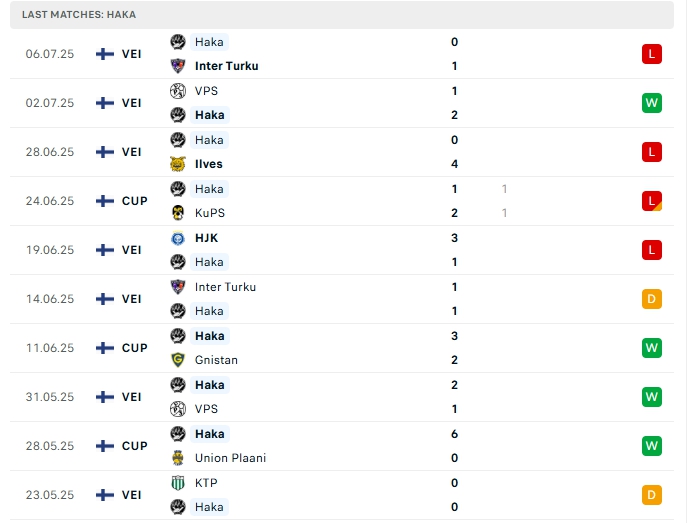687x523 pixels.
Task: Click the Ilves team logo
Action: pyautogui.click(x=178, y=164)
